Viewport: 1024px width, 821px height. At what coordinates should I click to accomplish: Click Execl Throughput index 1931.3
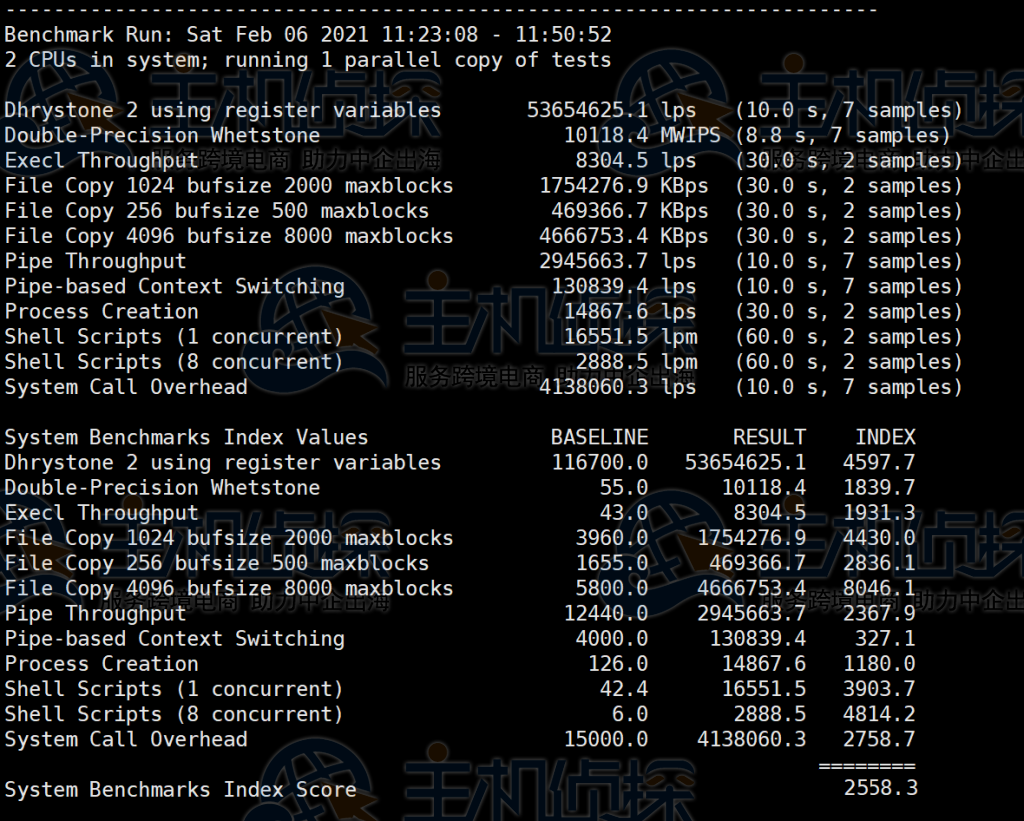click(x=879, y=513)
